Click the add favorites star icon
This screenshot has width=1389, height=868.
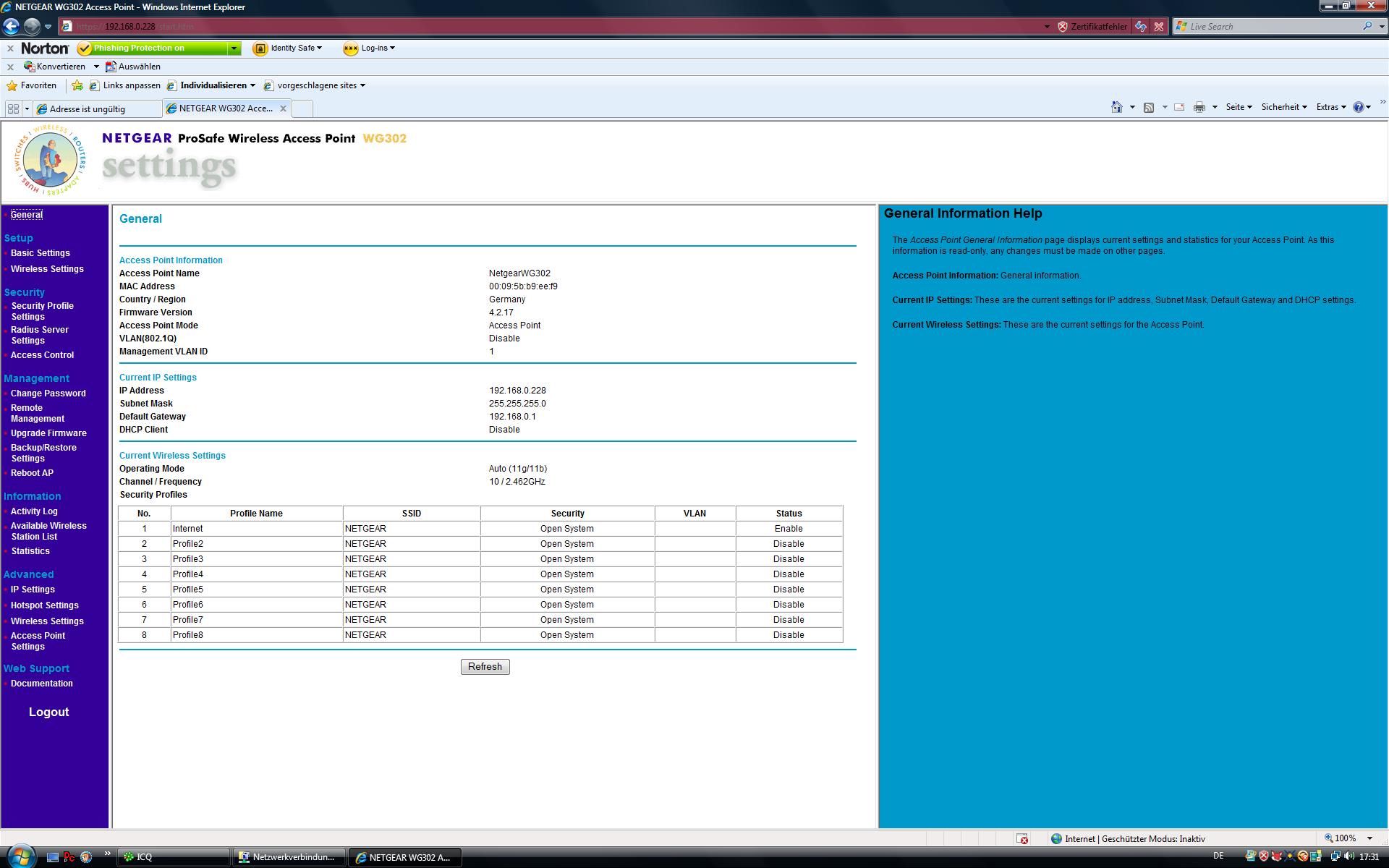(x=77, y=85)
